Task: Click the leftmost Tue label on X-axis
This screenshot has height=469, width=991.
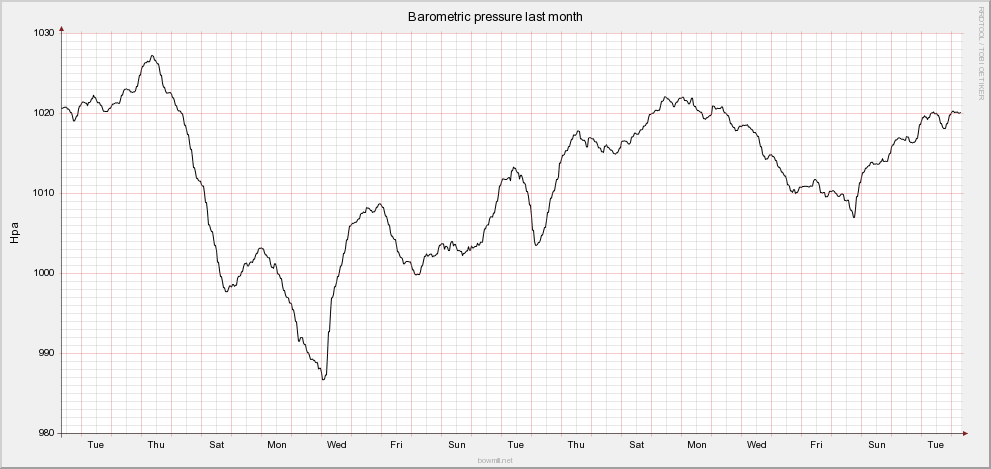Action: tap(96, 444)
